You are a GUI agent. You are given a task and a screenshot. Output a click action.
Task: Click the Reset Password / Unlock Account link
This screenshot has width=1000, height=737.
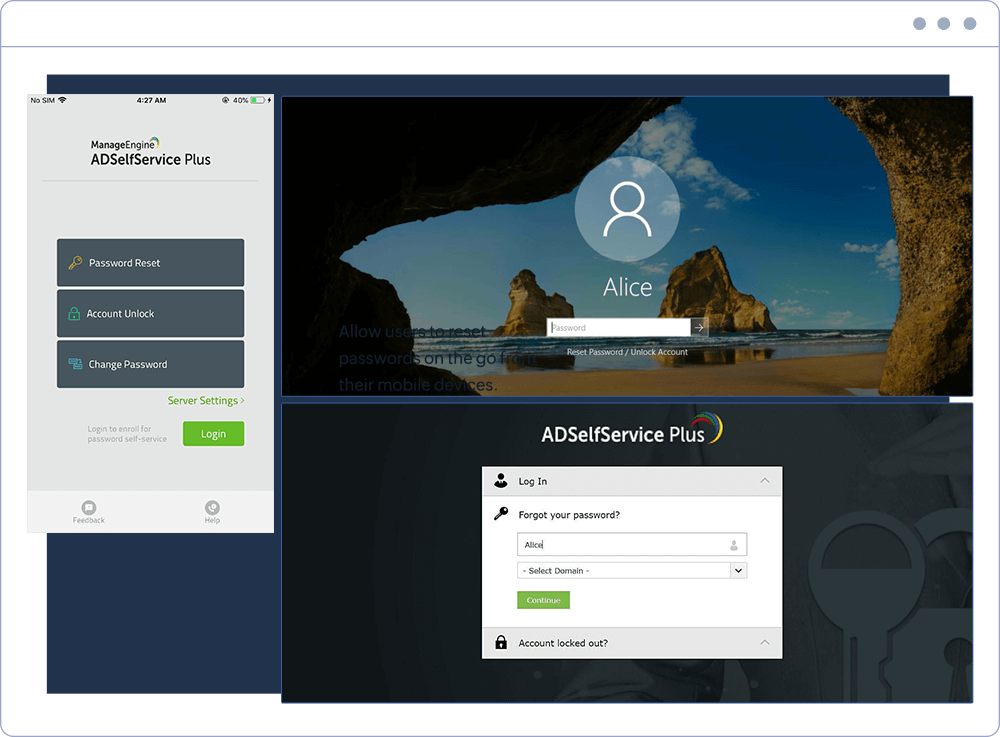point(627,352)
